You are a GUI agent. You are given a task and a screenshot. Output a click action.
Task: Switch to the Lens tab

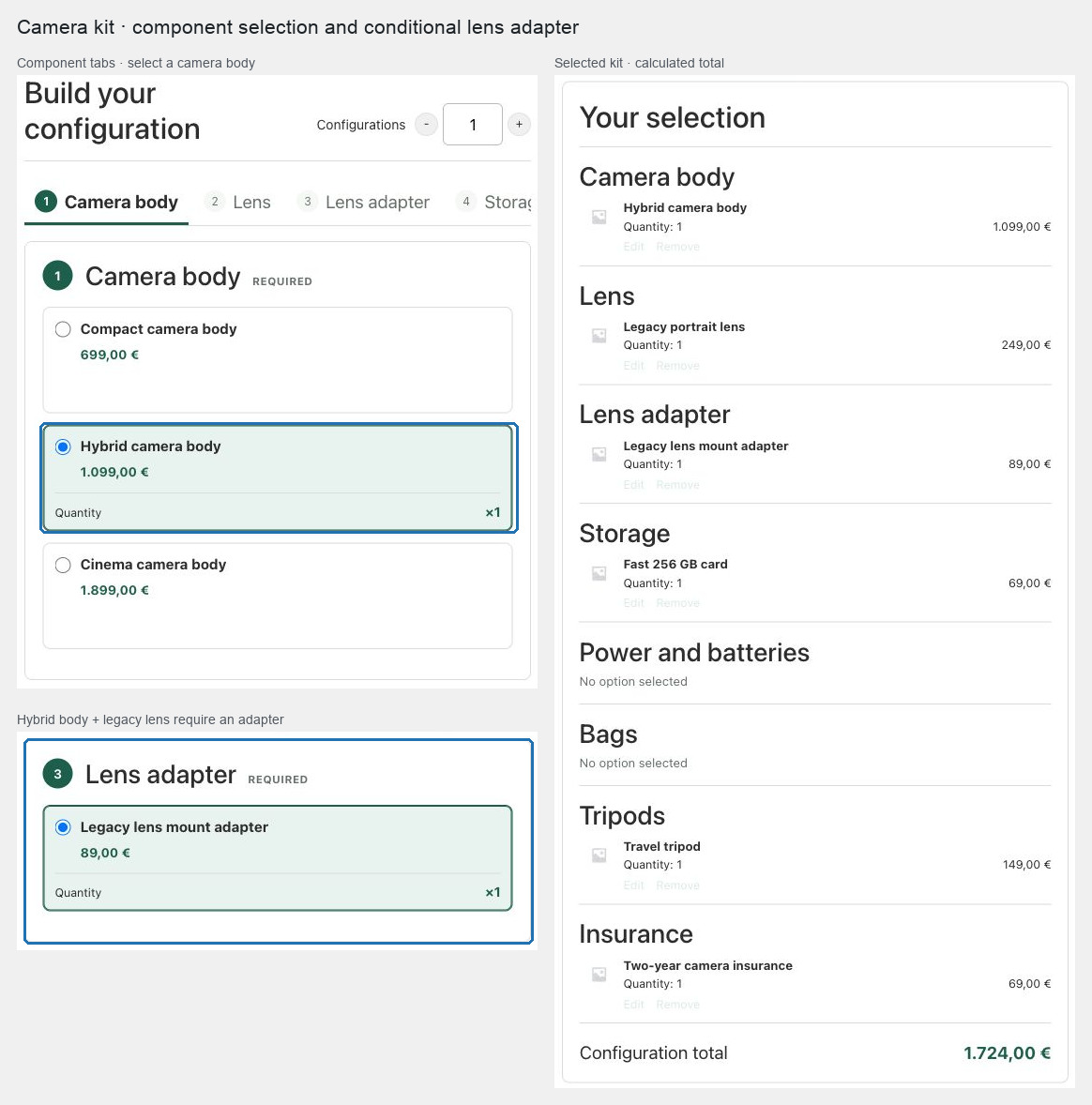237,203
